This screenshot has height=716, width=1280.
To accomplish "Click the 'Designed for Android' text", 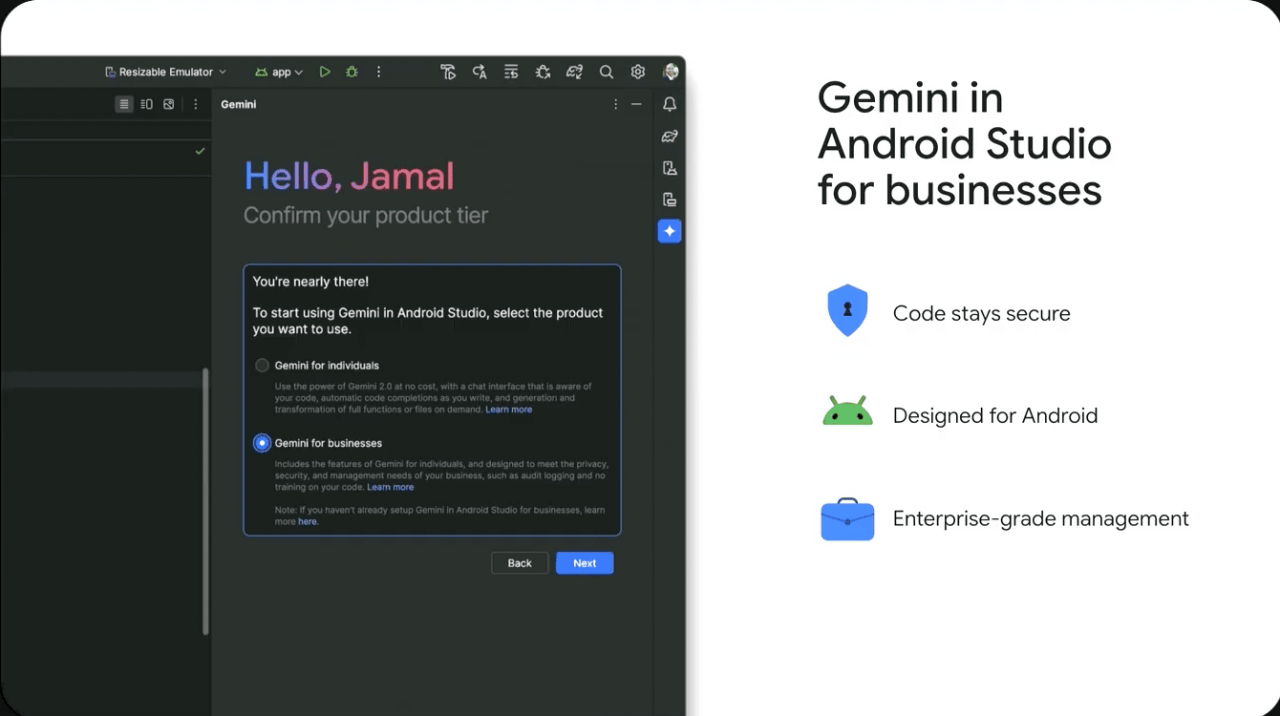I will click(x=995, y=416).
